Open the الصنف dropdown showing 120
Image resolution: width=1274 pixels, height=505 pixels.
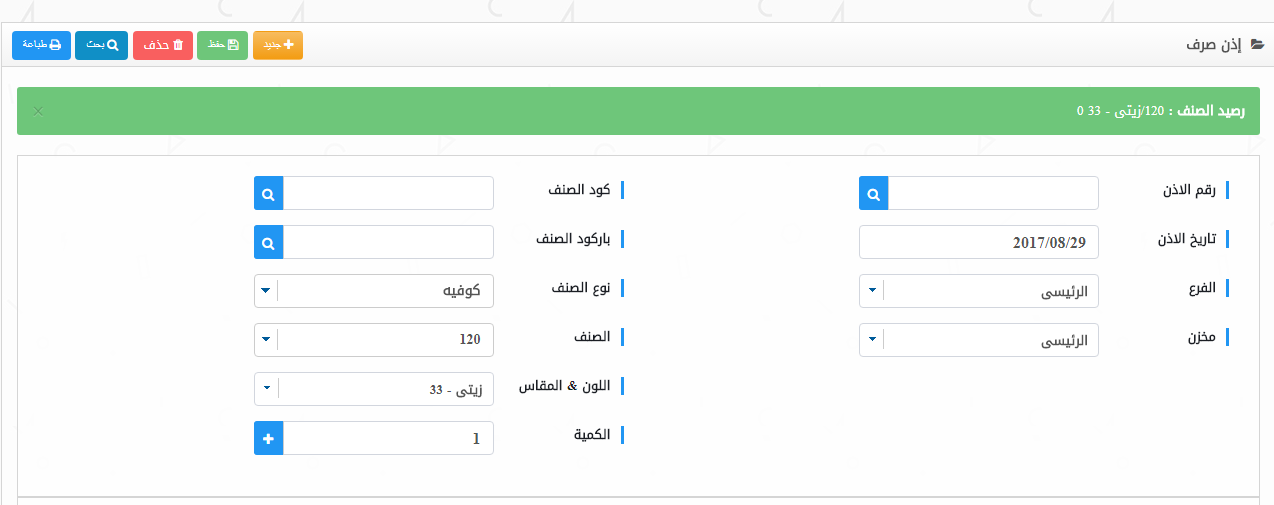[x=266, y=340]
